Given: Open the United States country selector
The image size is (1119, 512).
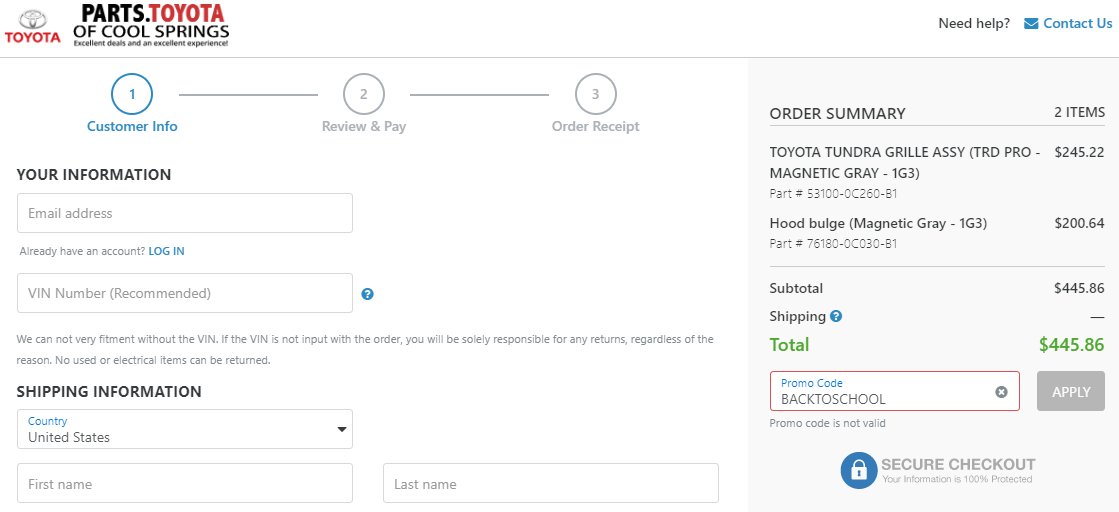Looking at the screenshot, I should 185,429.
